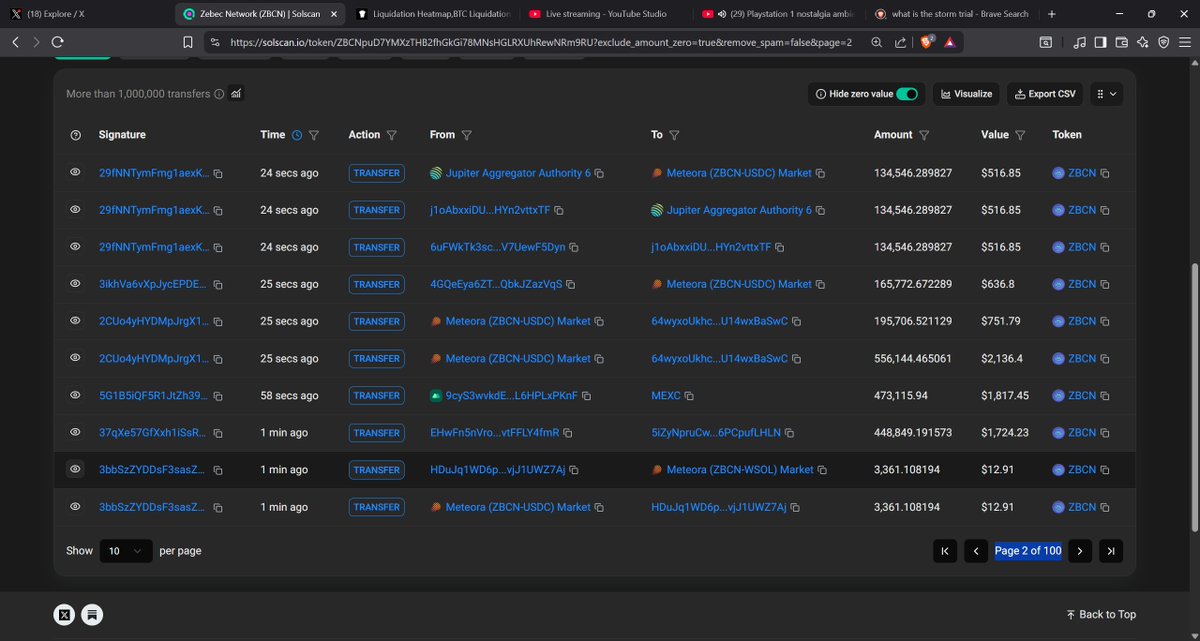Open Amount column filter
This screenshot has width=1200, height=641.
tap(924, 135)
